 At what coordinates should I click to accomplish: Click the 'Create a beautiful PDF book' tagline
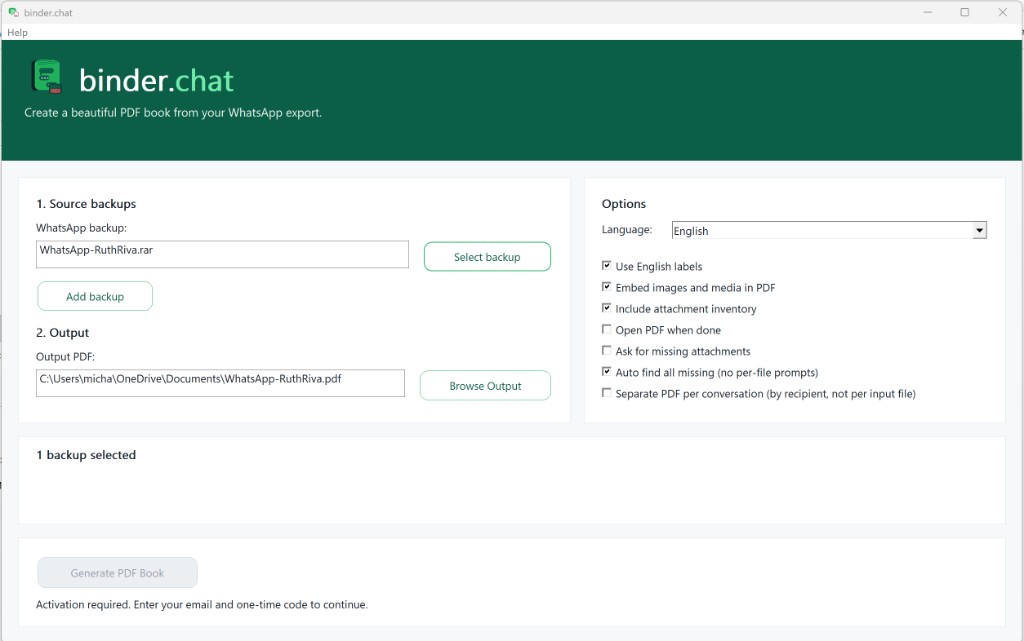point(173,112)
